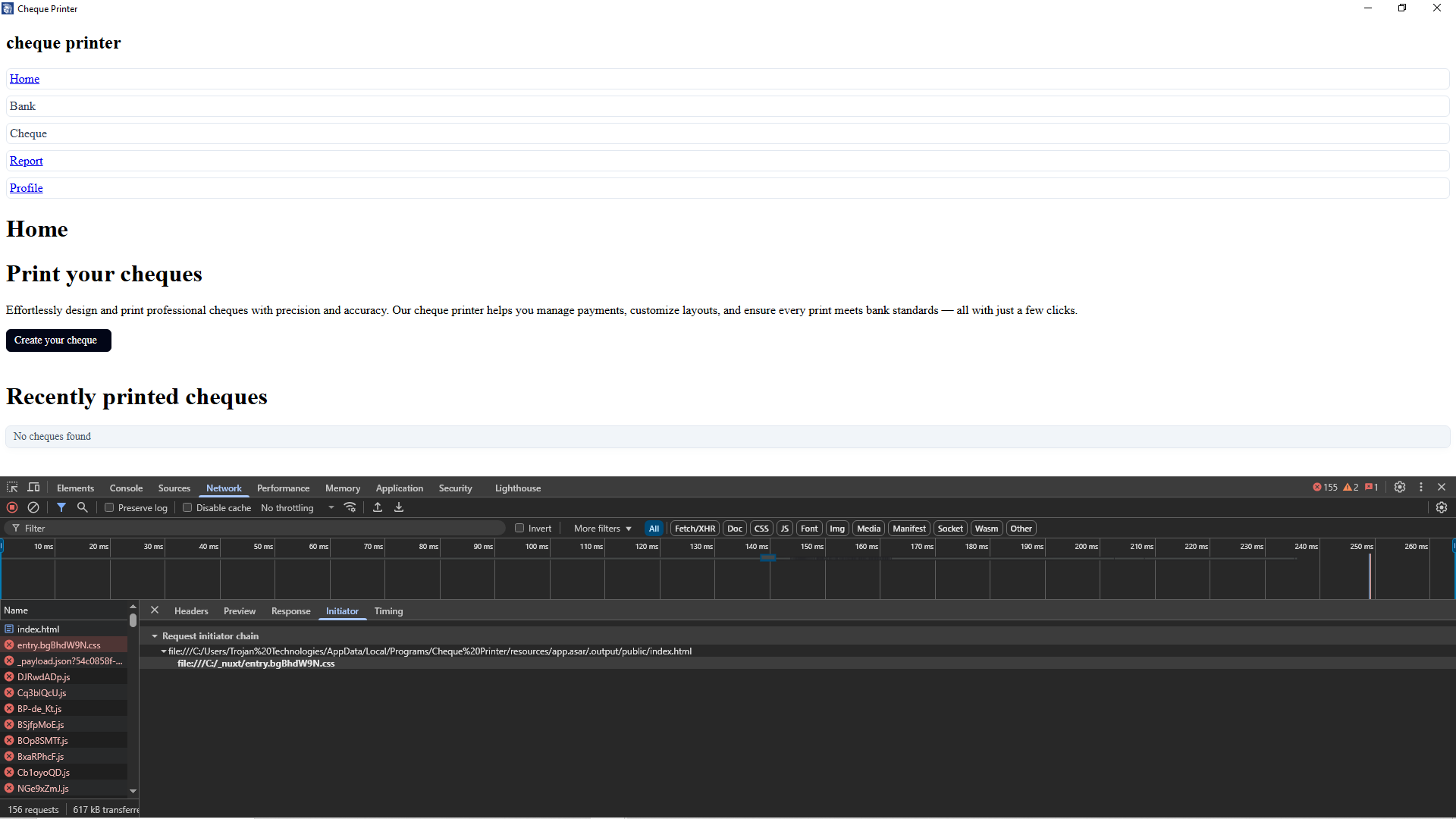Click the Create your cheque button
The image size is (1456, 819).
click(x=58, y=340)
